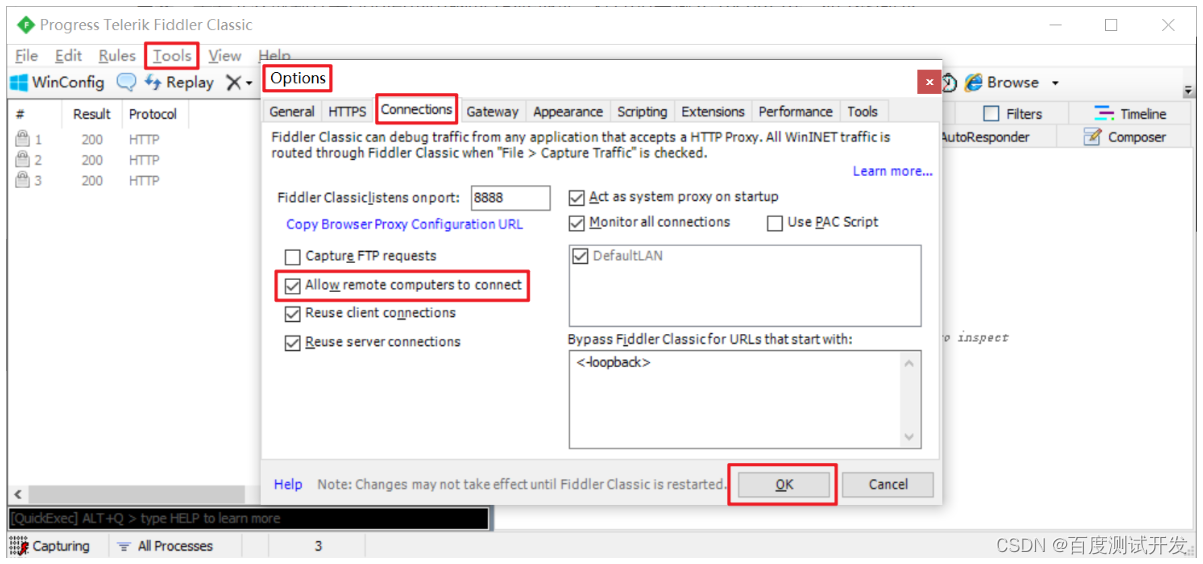This screenshot has width=1203, height=564.
Task: Toggle Reuse client connections checkbox
Action: click(293, 313)
